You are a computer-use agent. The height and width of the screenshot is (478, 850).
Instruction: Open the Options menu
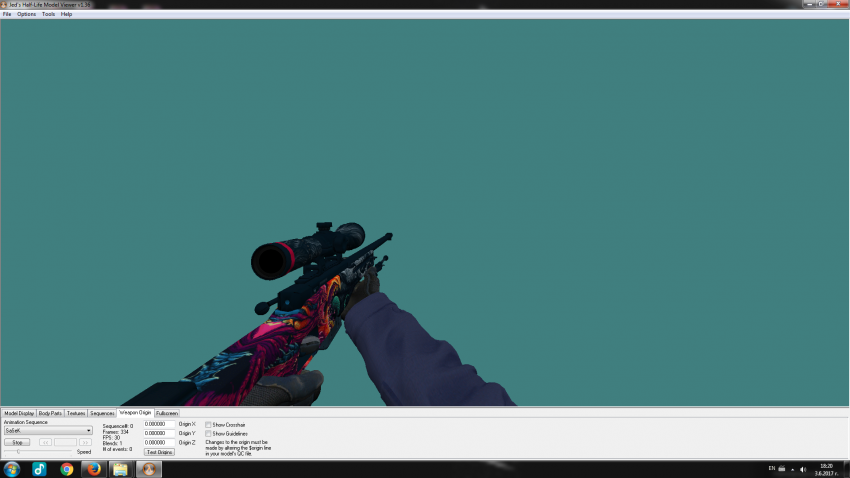[x=26, y=14]
